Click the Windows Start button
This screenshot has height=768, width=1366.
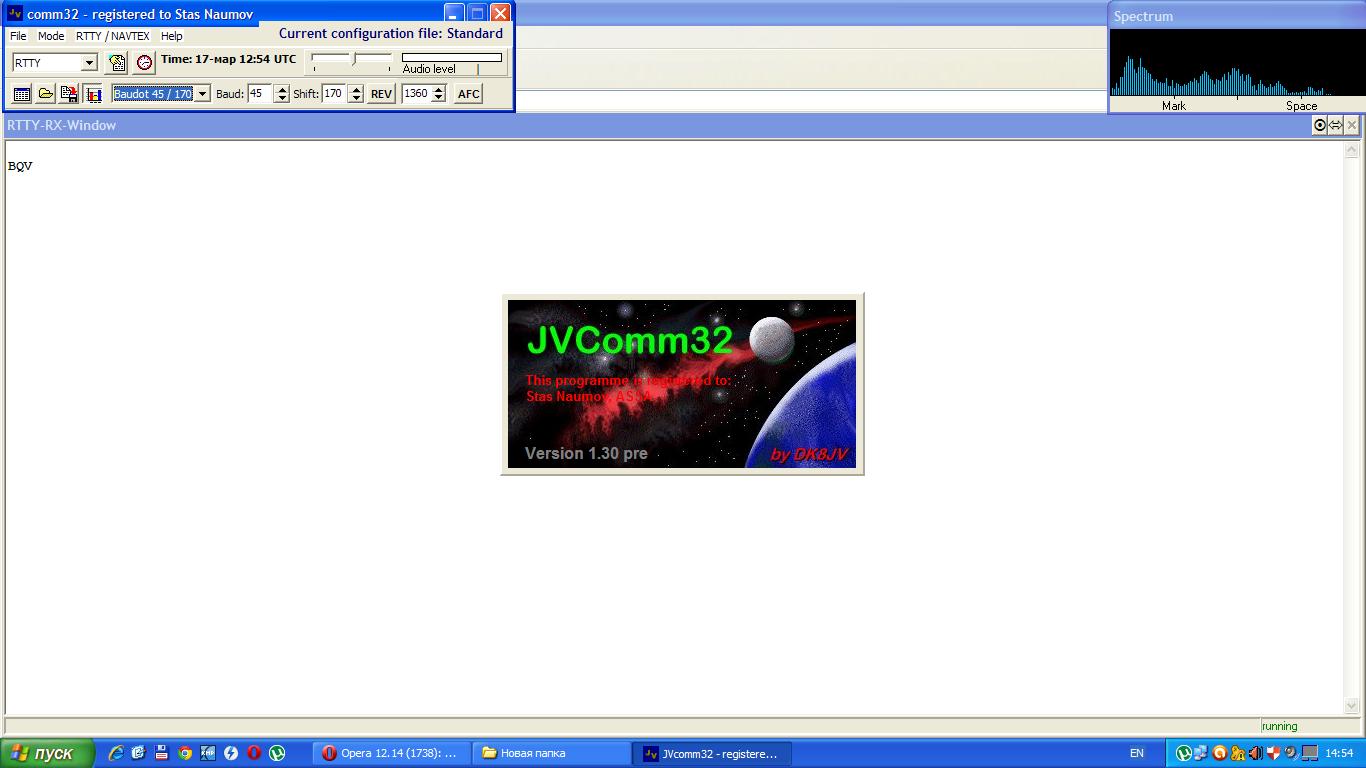(x=47, y=753)
